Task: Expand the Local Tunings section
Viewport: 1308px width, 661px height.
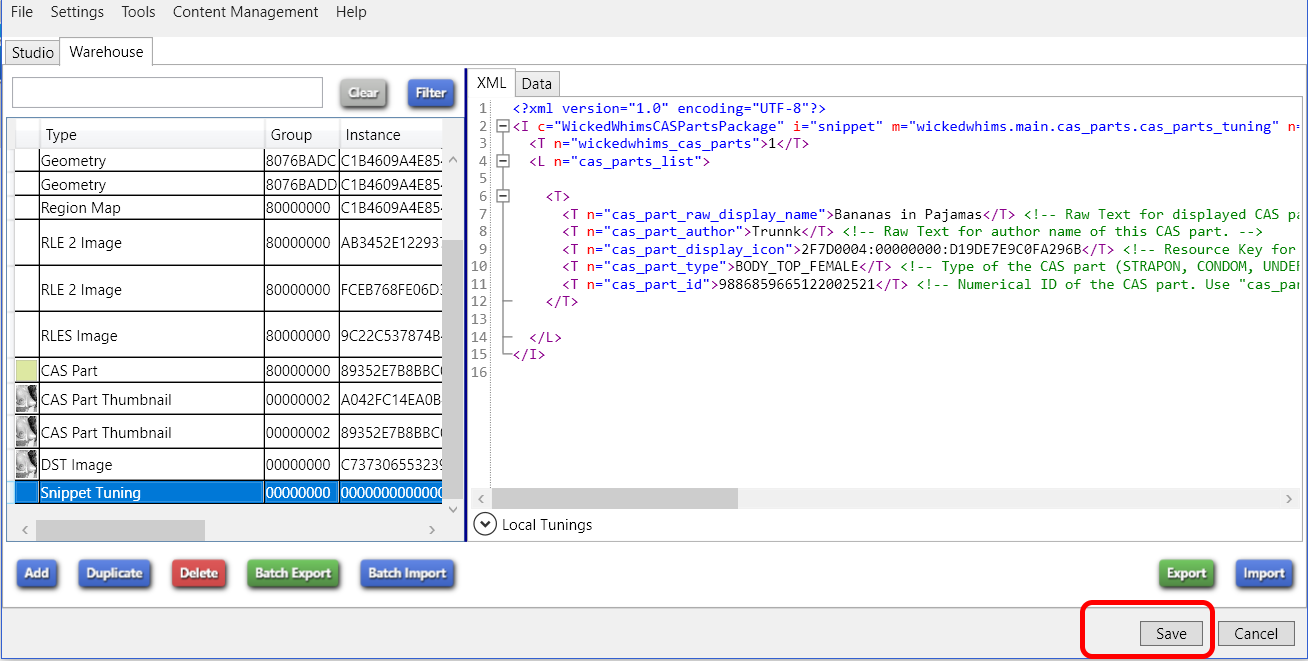Action: pos(485,524)
